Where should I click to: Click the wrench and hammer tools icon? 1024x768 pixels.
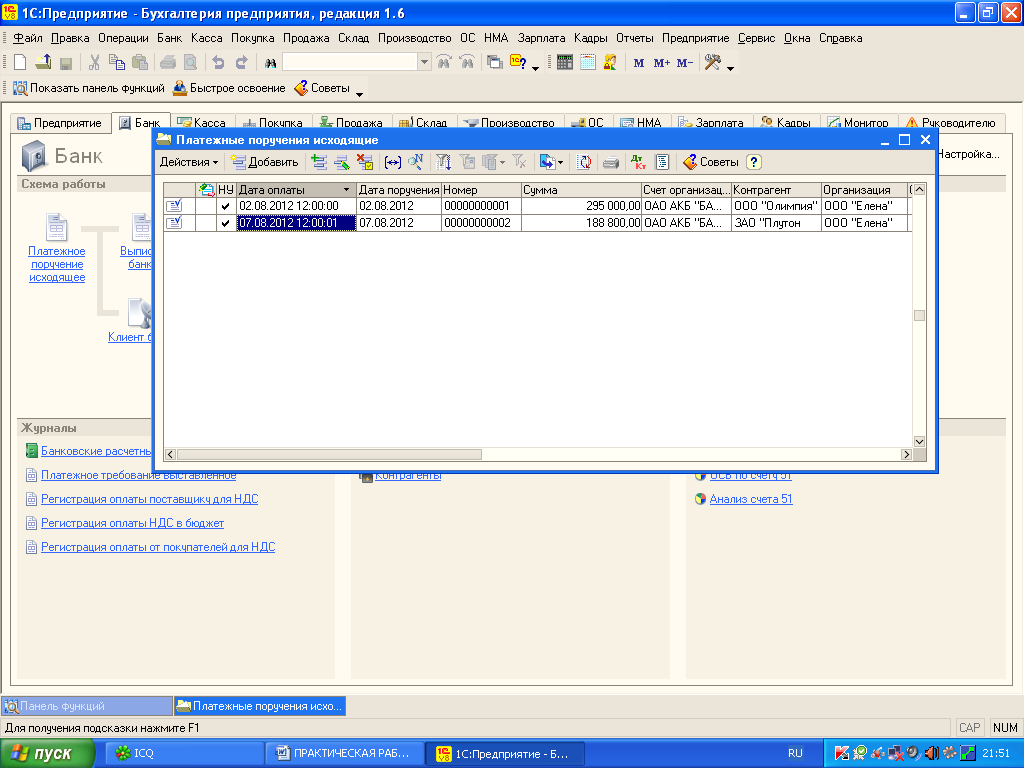click(x=712, y=63)
